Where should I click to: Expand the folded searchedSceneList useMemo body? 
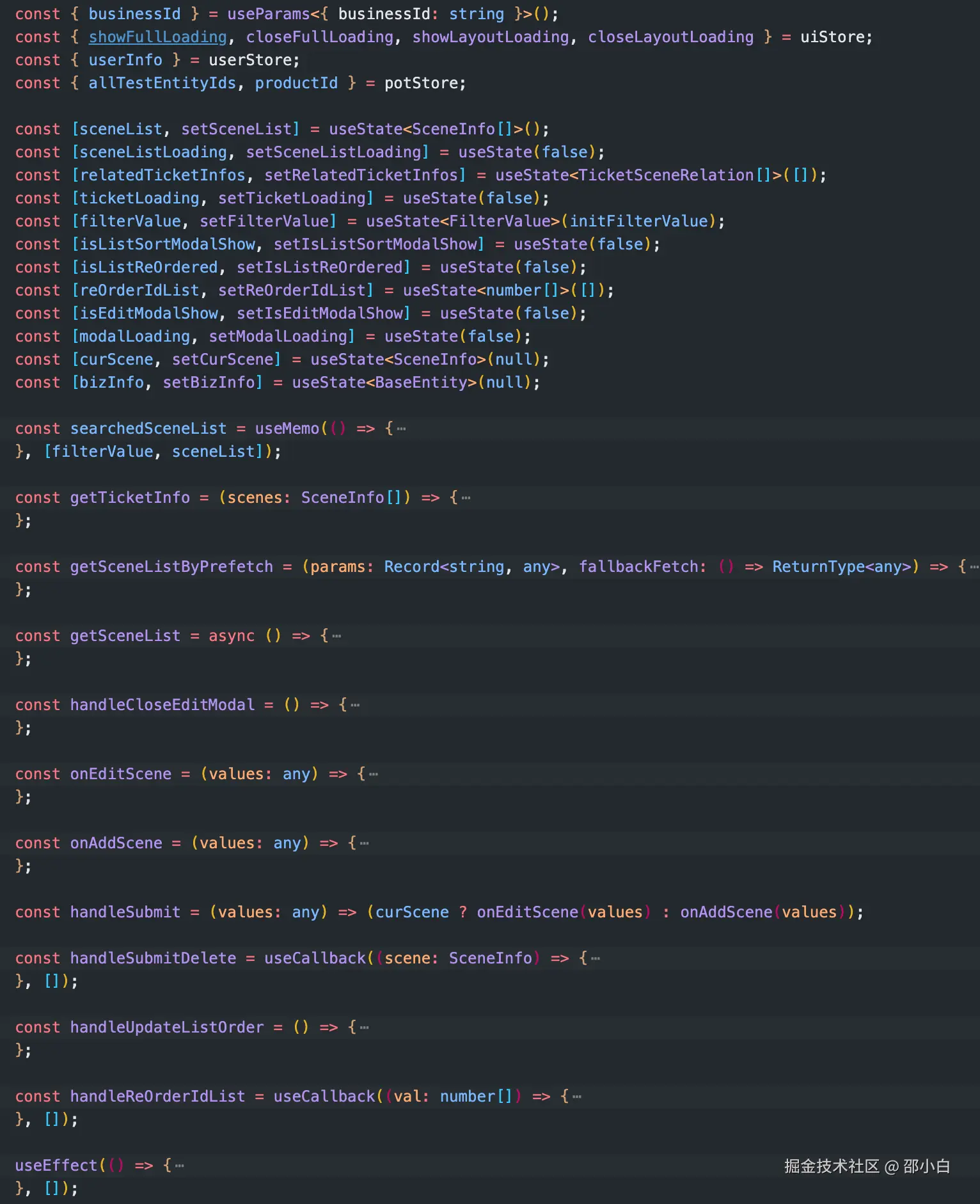[x=401, y=429]
